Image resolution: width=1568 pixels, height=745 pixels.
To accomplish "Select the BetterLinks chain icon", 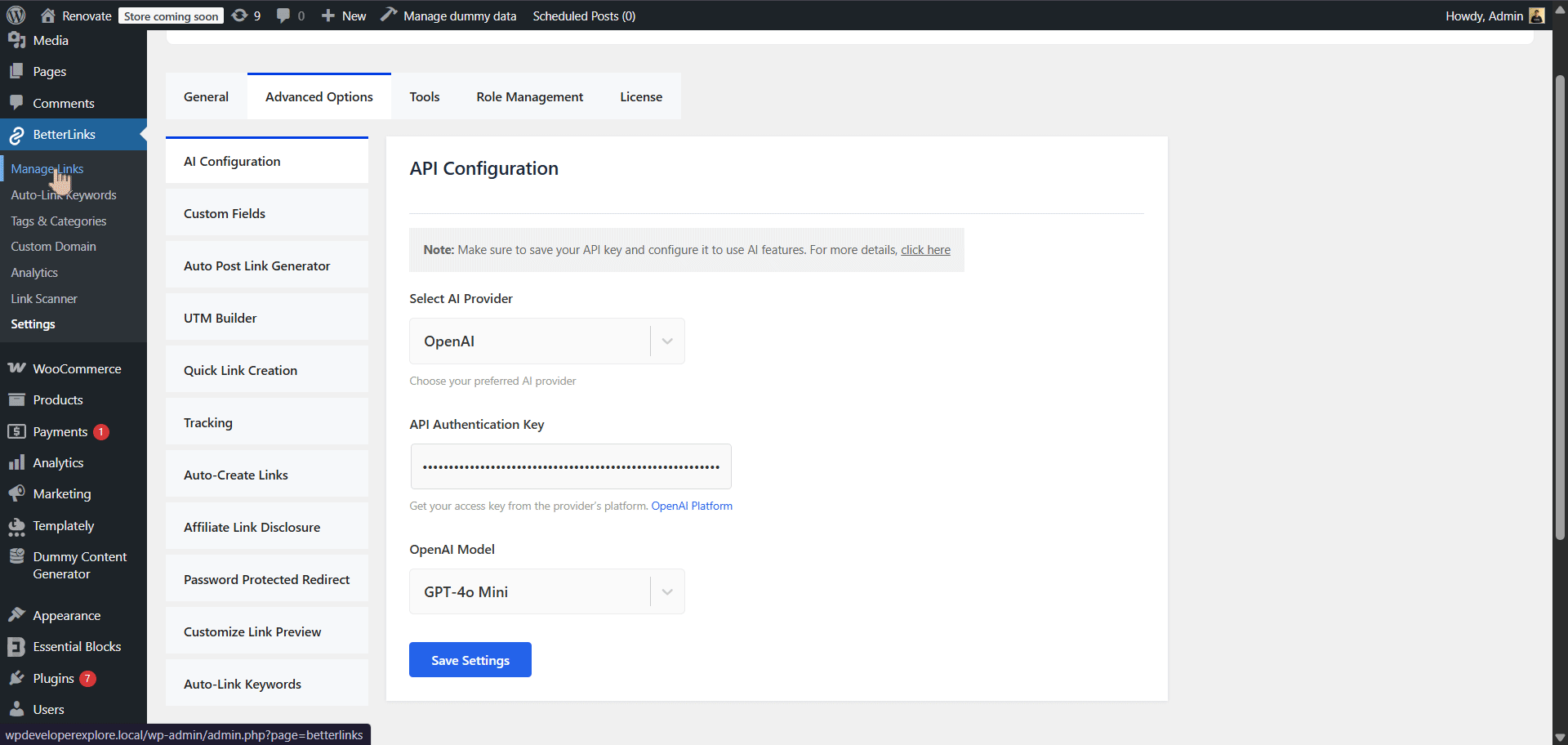I will (17, 134).
